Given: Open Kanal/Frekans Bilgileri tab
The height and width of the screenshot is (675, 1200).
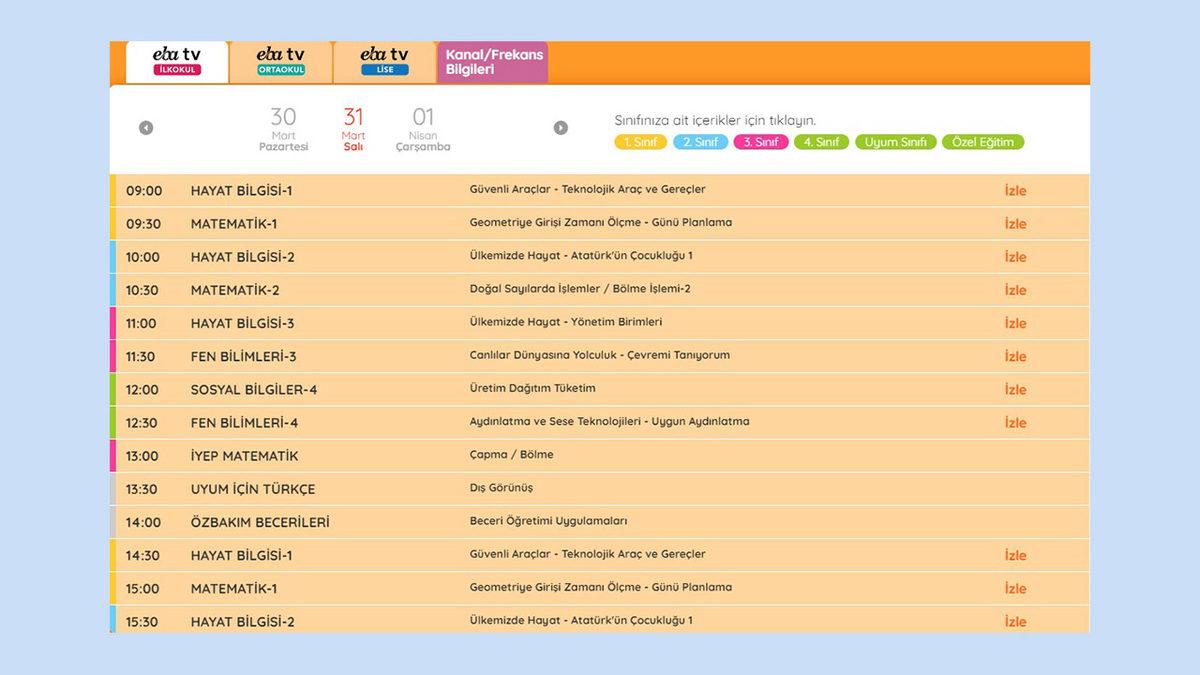Looking at the screenshot, I should pos(493,62).
